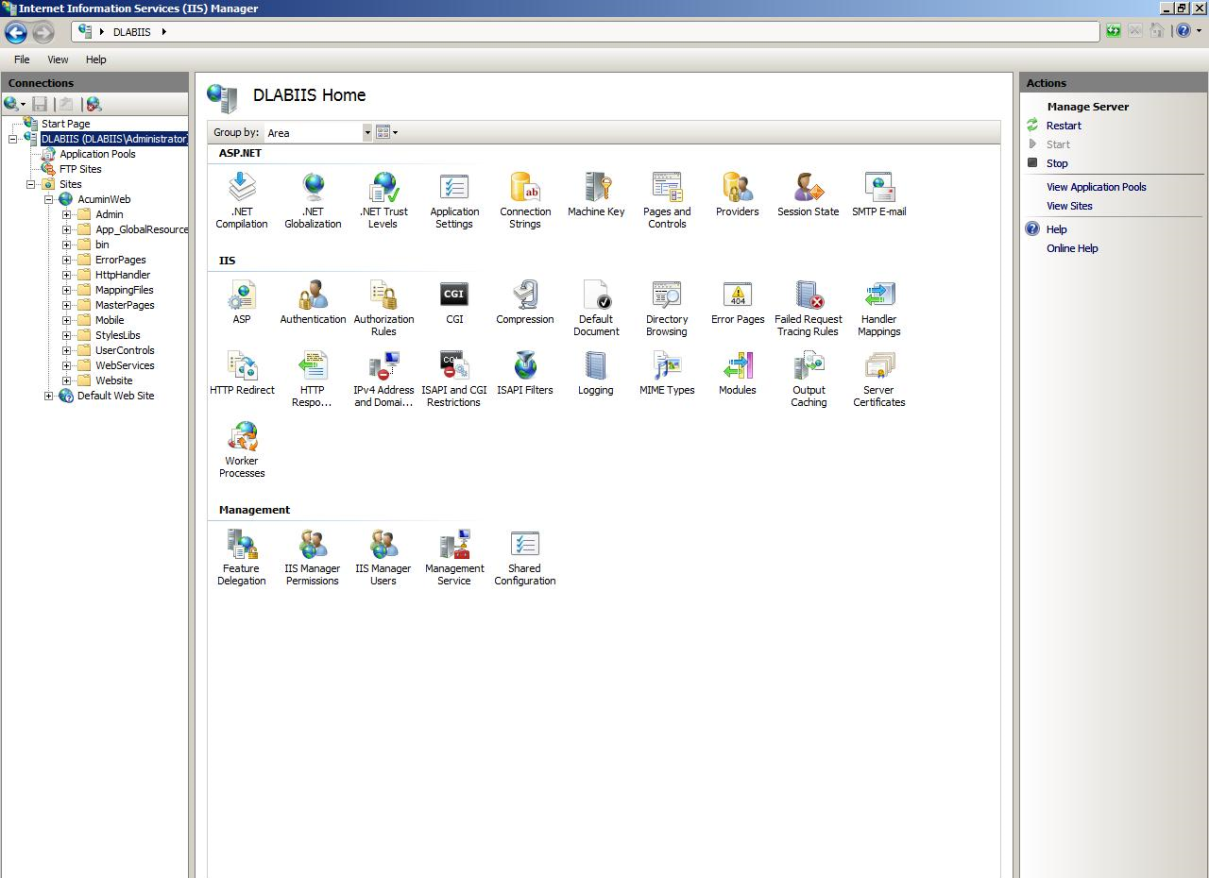Open Connection Strings feature
Viewport: 1209px width, 878px height.
(525, 200)
